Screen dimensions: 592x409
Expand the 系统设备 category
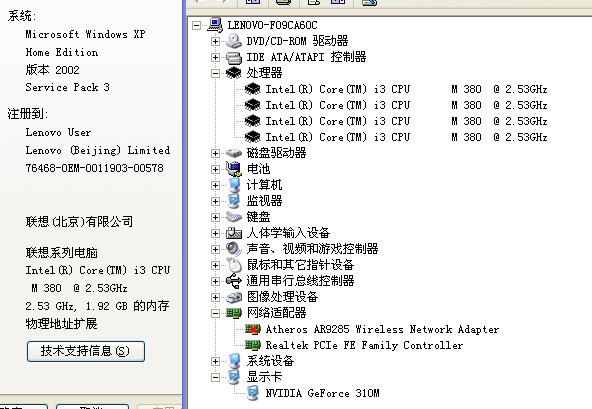215,361
